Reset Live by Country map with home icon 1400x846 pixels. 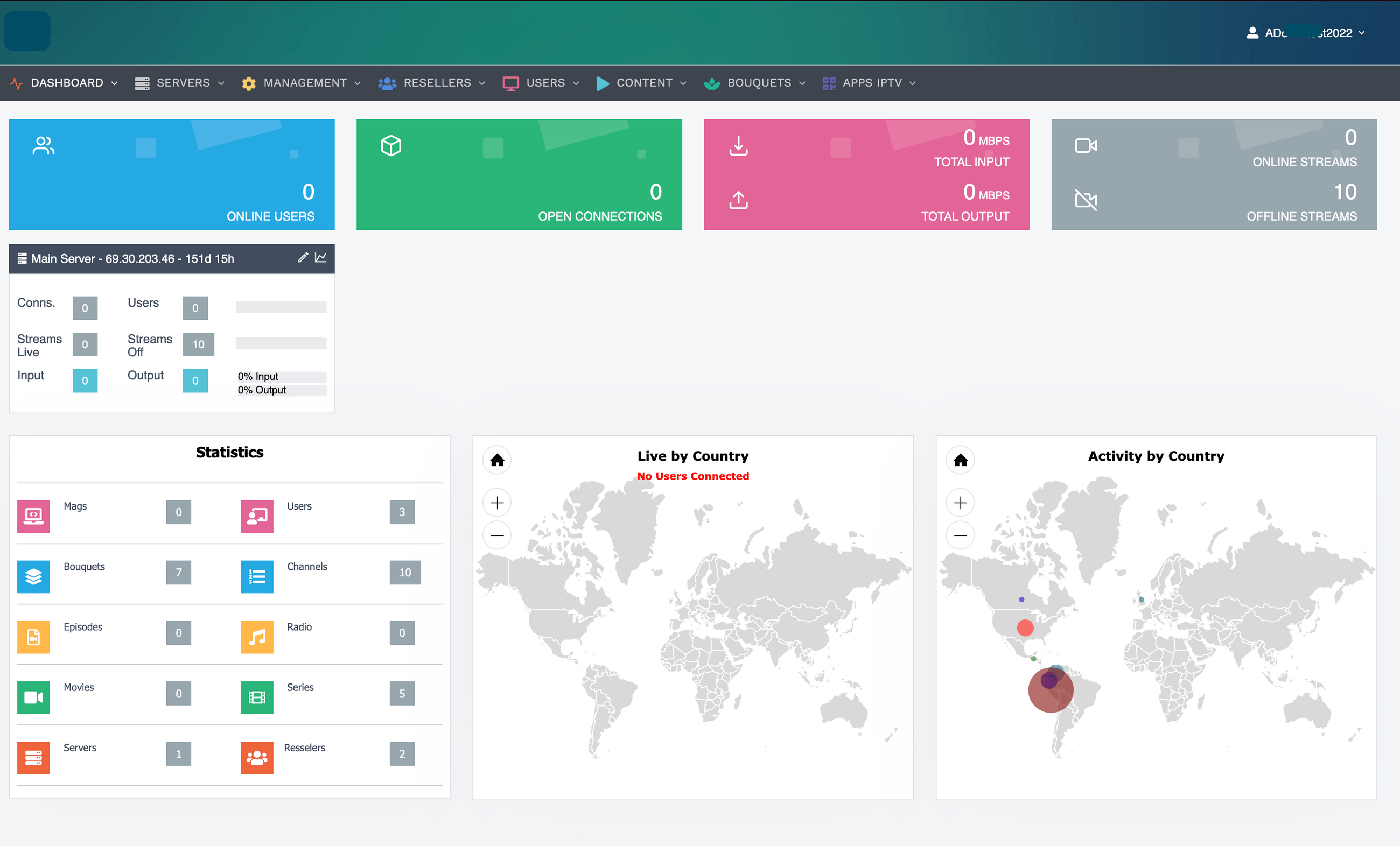click(497, 460)
